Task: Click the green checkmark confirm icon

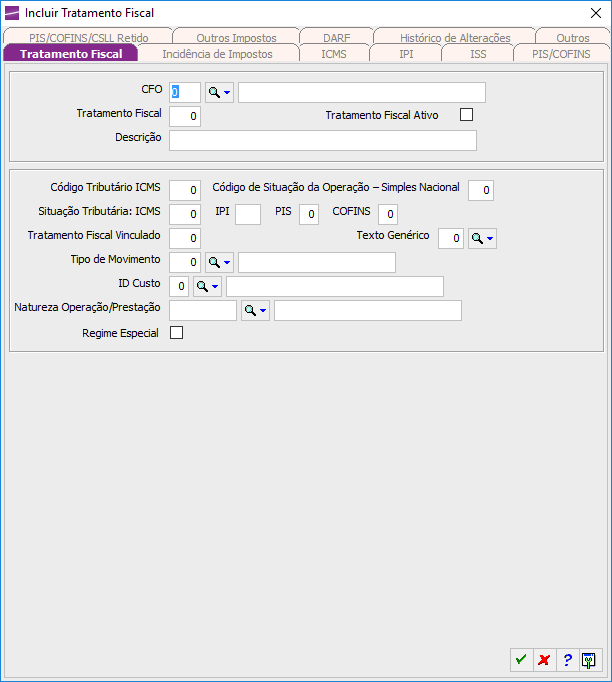Action: coord(521,660)
